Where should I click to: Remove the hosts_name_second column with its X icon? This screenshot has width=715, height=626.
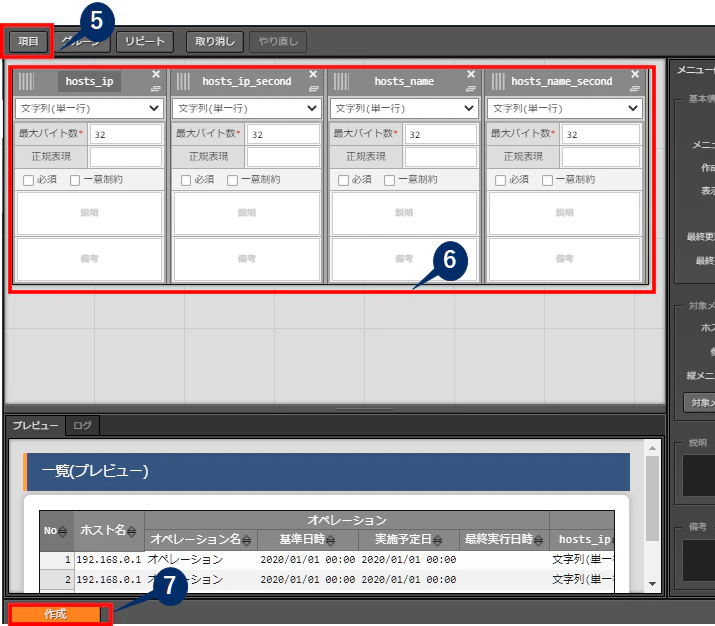click(x=635, y=74)
